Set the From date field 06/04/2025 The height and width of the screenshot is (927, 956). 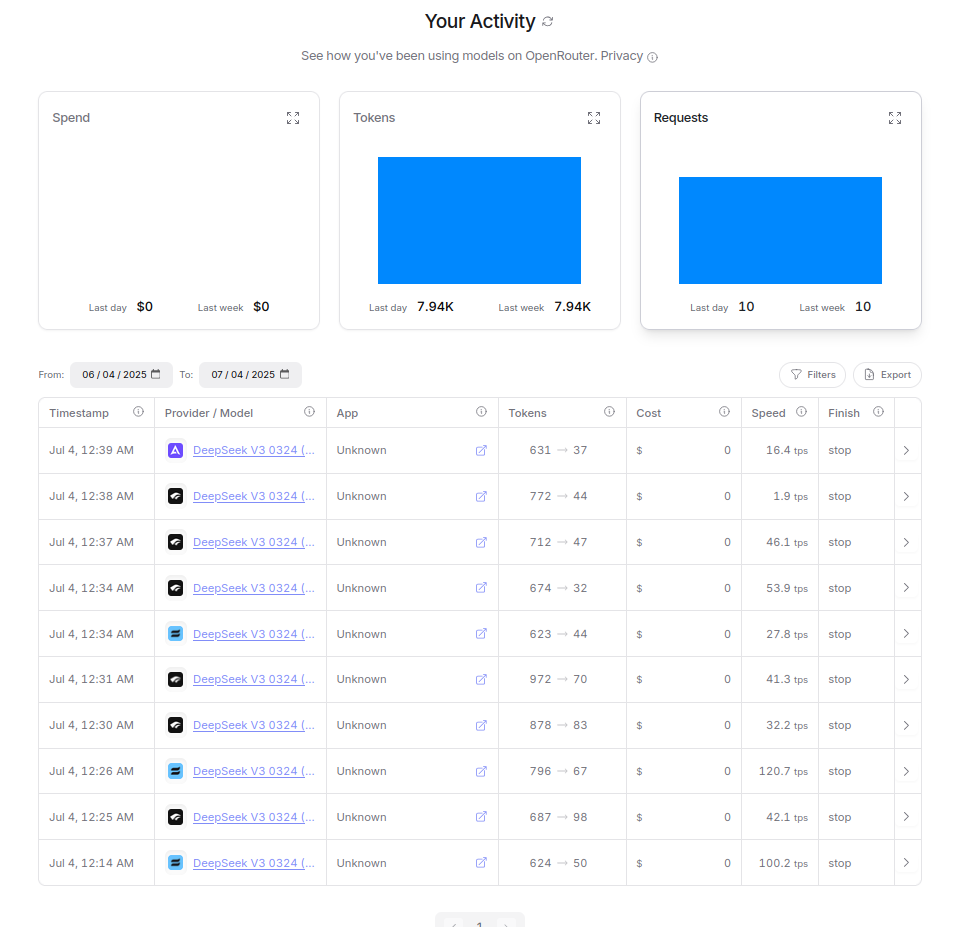[x=121, y=374]
